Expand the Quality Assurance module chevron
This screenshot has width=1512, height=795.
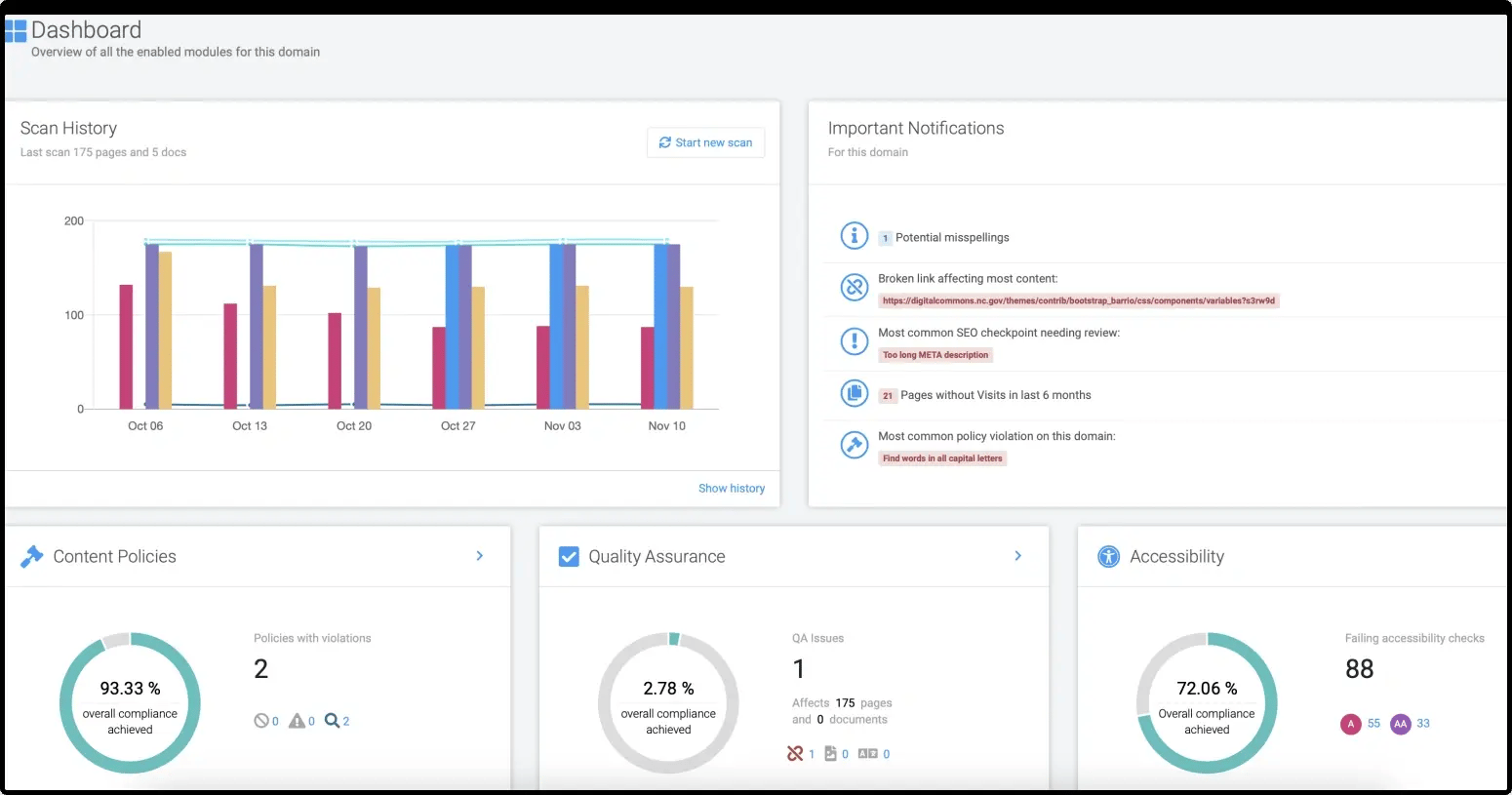[x=1017, y=556]
